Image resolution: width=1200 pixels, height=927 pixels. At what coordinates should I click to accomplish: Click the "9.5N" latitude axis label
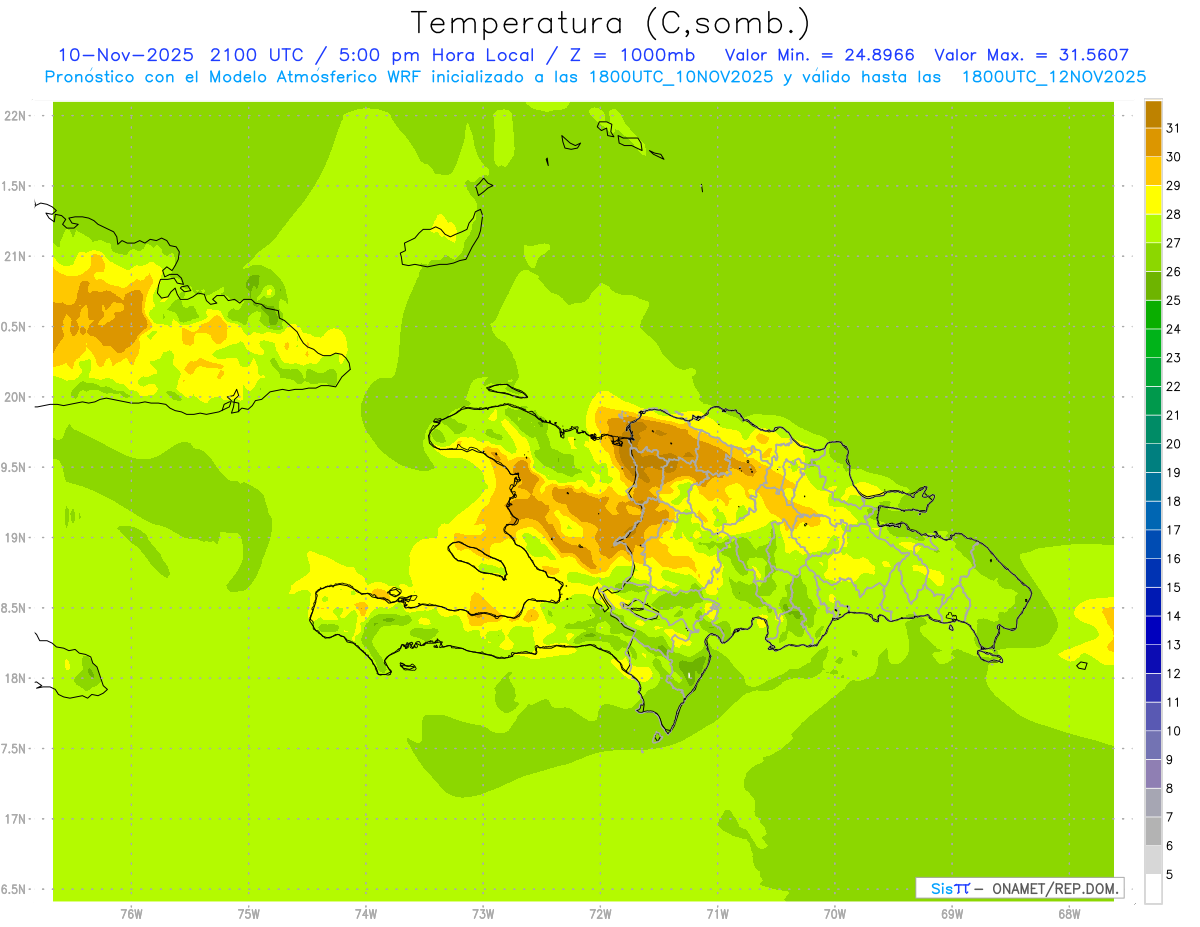(x=14, y=467)
